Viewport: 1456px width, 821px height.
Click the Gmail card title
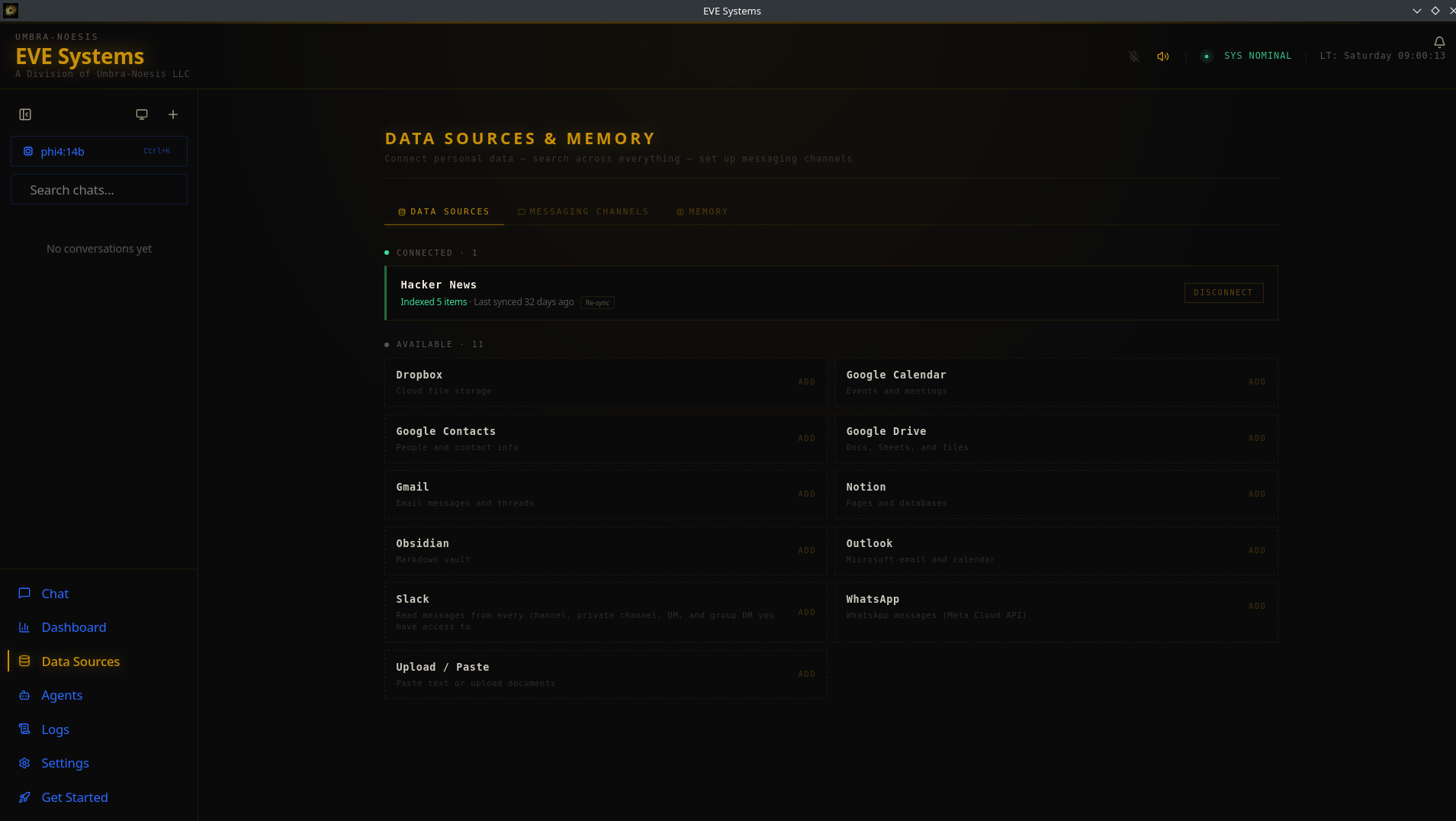413,487
